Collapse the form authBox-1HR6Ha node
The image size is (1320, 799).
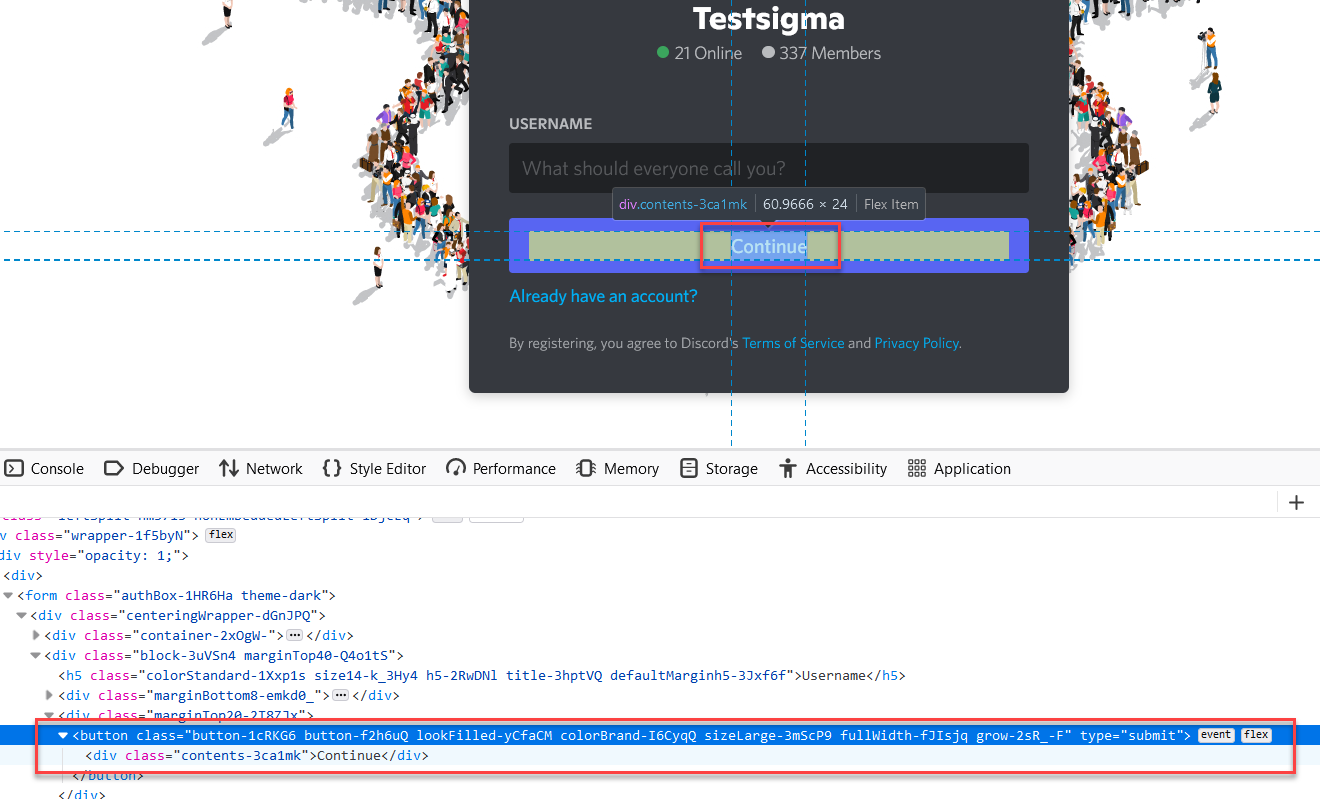tap(9, 595)
